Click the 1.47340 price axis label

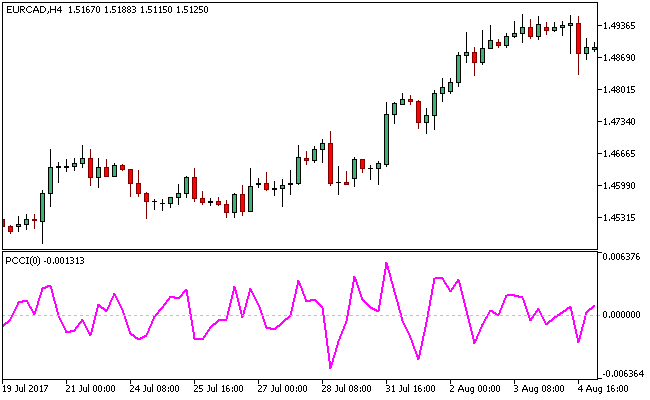(x=618, y=121)
